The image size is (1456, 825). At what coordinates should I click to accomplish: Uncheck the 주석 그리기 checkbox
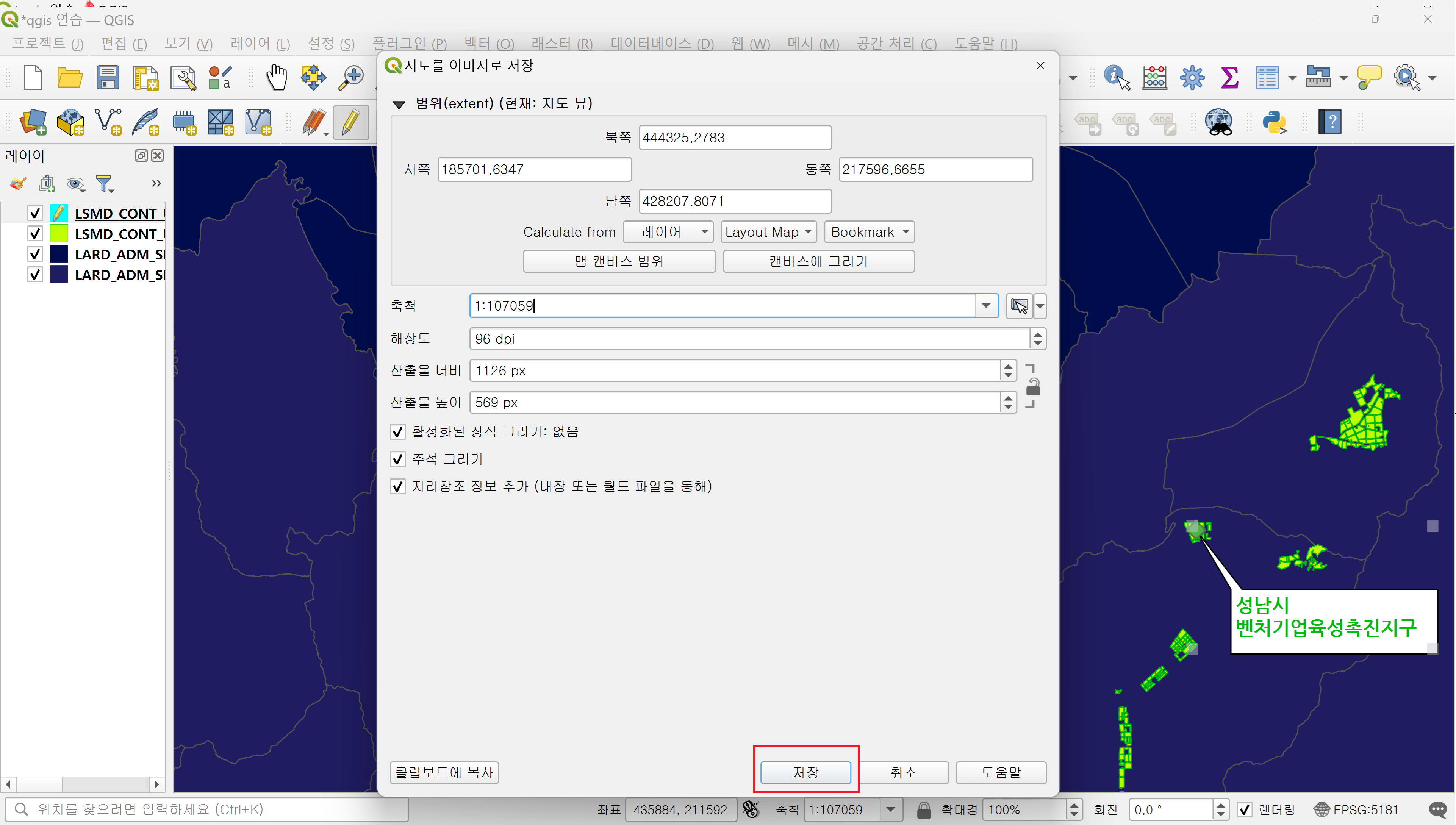[398, 459]
